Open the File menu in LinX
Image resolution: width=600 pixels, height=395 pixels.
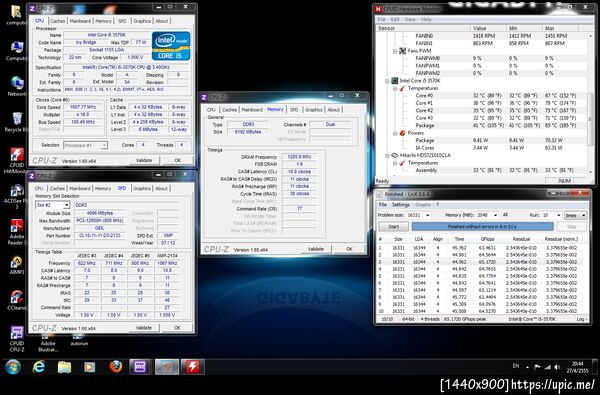click(x=382, y=205)
